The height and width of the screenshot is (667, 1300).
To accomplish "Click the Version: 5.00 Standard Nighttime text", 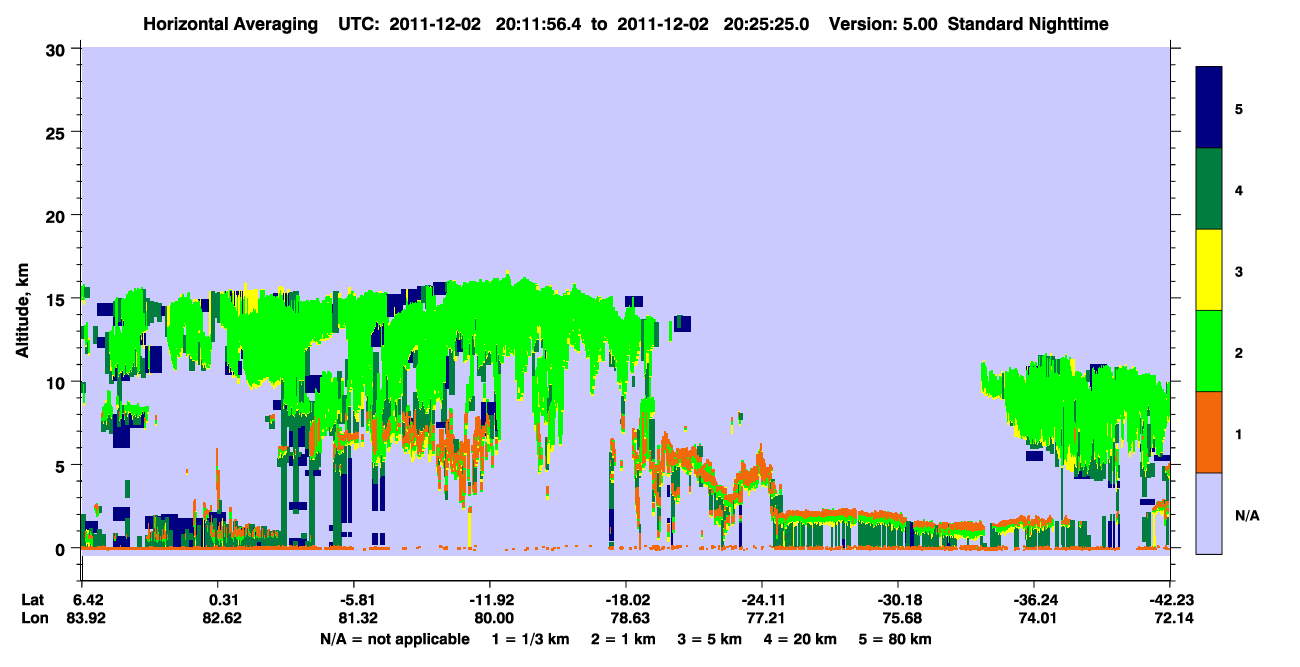I will click(x=969, y=24).
